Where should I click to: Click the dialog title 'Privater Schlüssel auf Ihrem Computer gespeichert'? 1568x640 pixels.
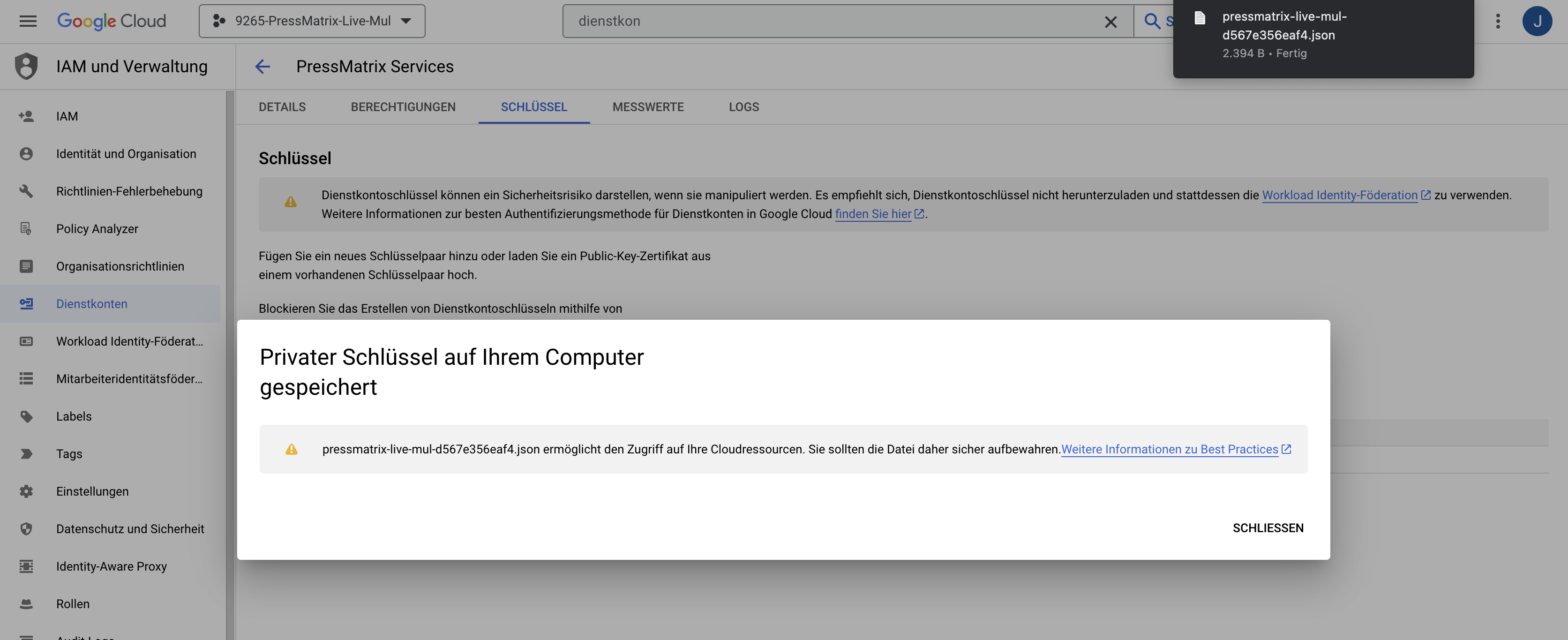tap(451, 372)
